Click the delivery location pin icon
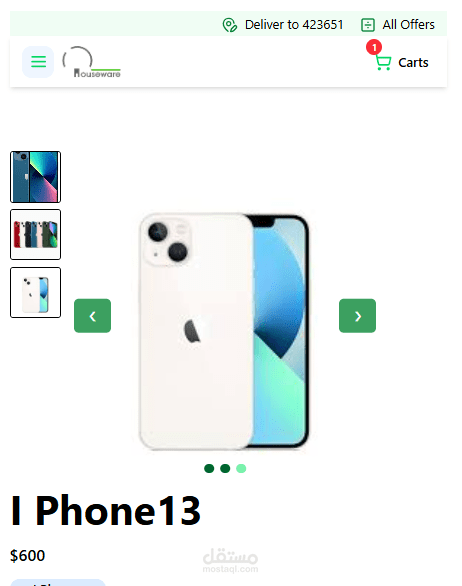 point(230,25)
